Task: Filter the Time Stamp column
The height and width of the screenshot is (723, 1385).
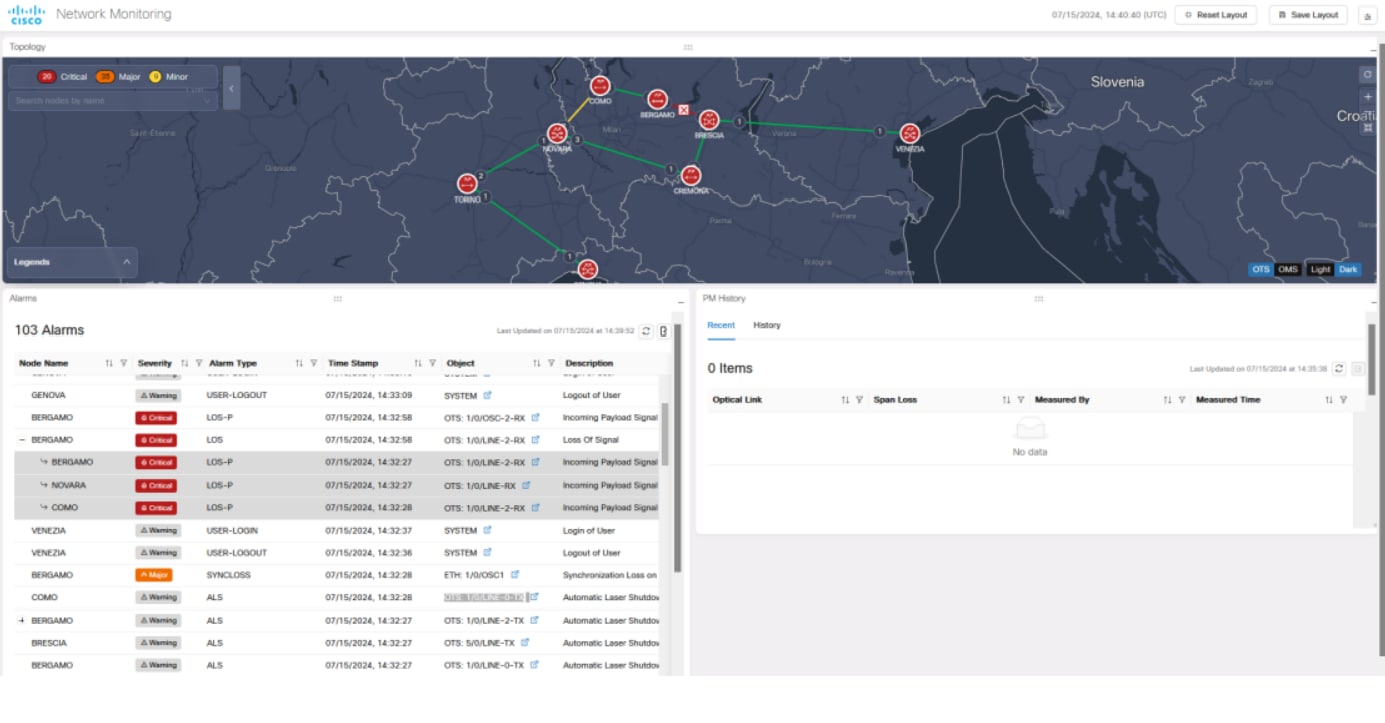Action: [x=432, y=363]
